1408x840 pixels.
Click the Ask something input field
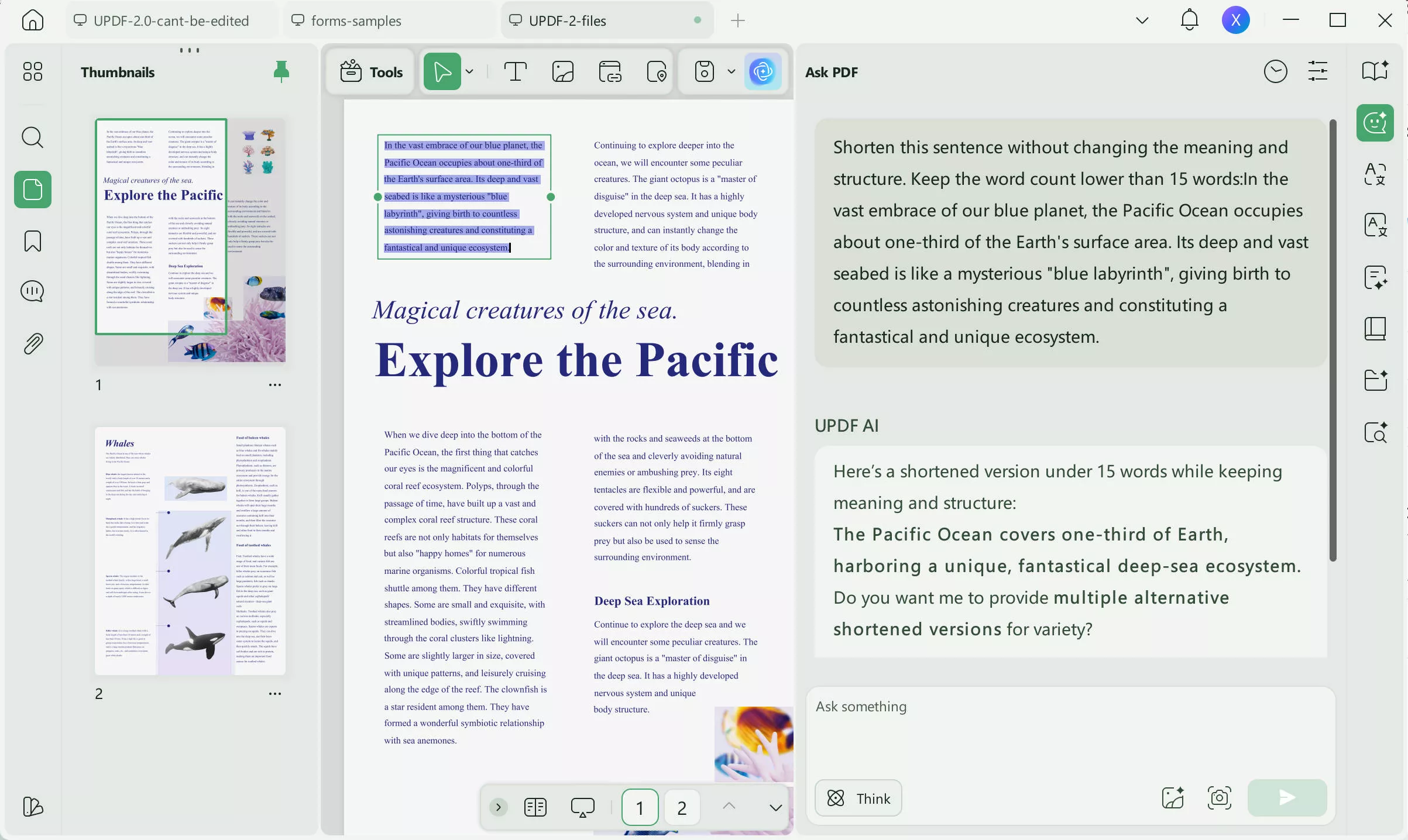coord(1069,731)
